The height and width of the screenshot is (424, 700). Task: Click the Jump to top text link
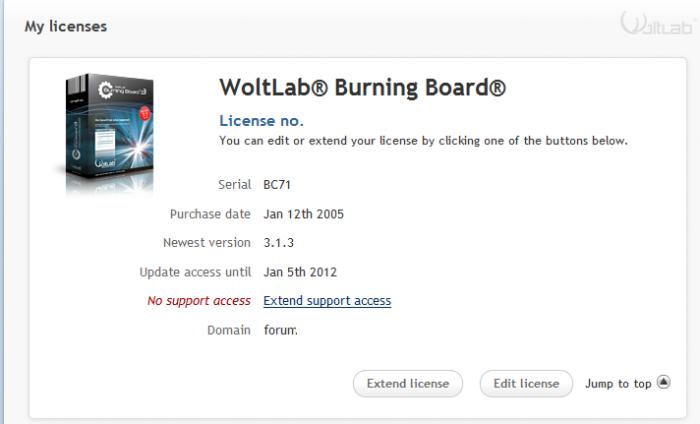click(618, 384)
